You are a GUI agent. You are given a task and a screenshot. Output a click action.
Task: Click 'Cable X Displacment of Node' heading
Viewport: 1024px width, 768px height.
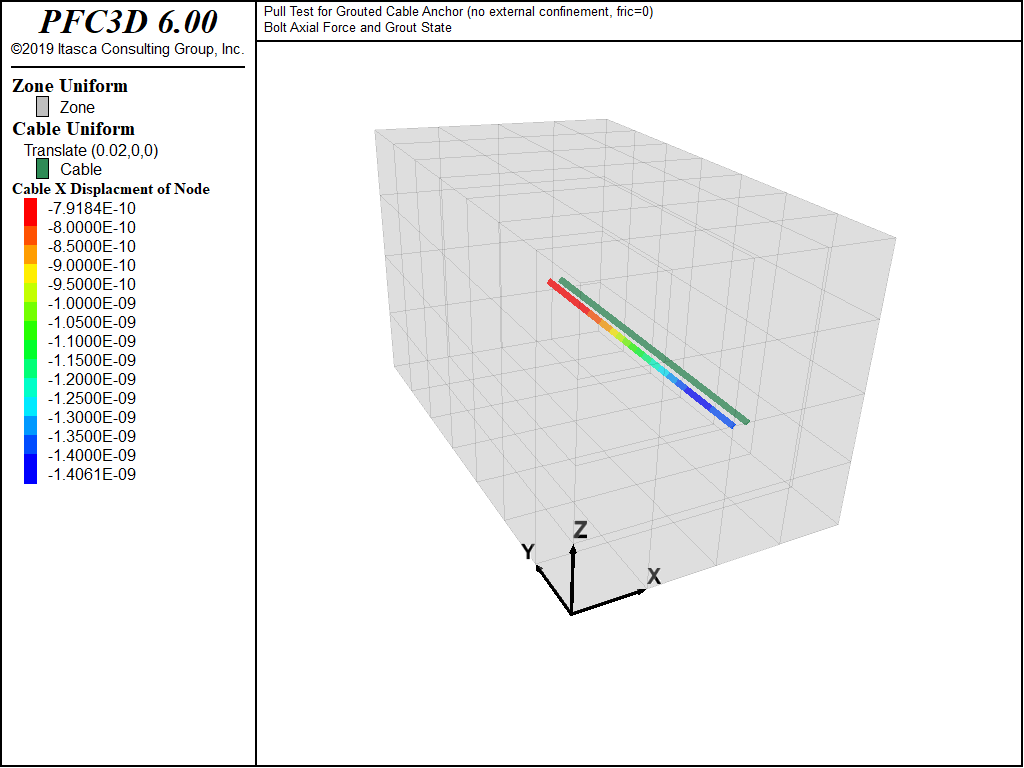[x=111, y=189]
